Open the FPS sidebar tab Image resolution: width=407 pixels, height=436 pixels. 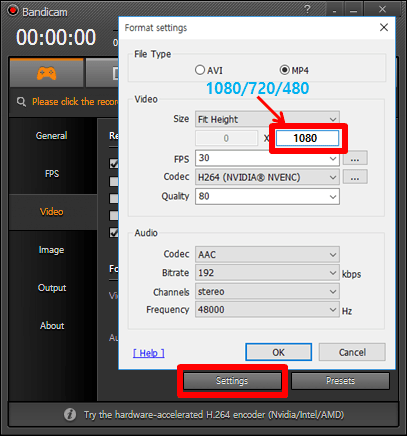click(52, 174)
